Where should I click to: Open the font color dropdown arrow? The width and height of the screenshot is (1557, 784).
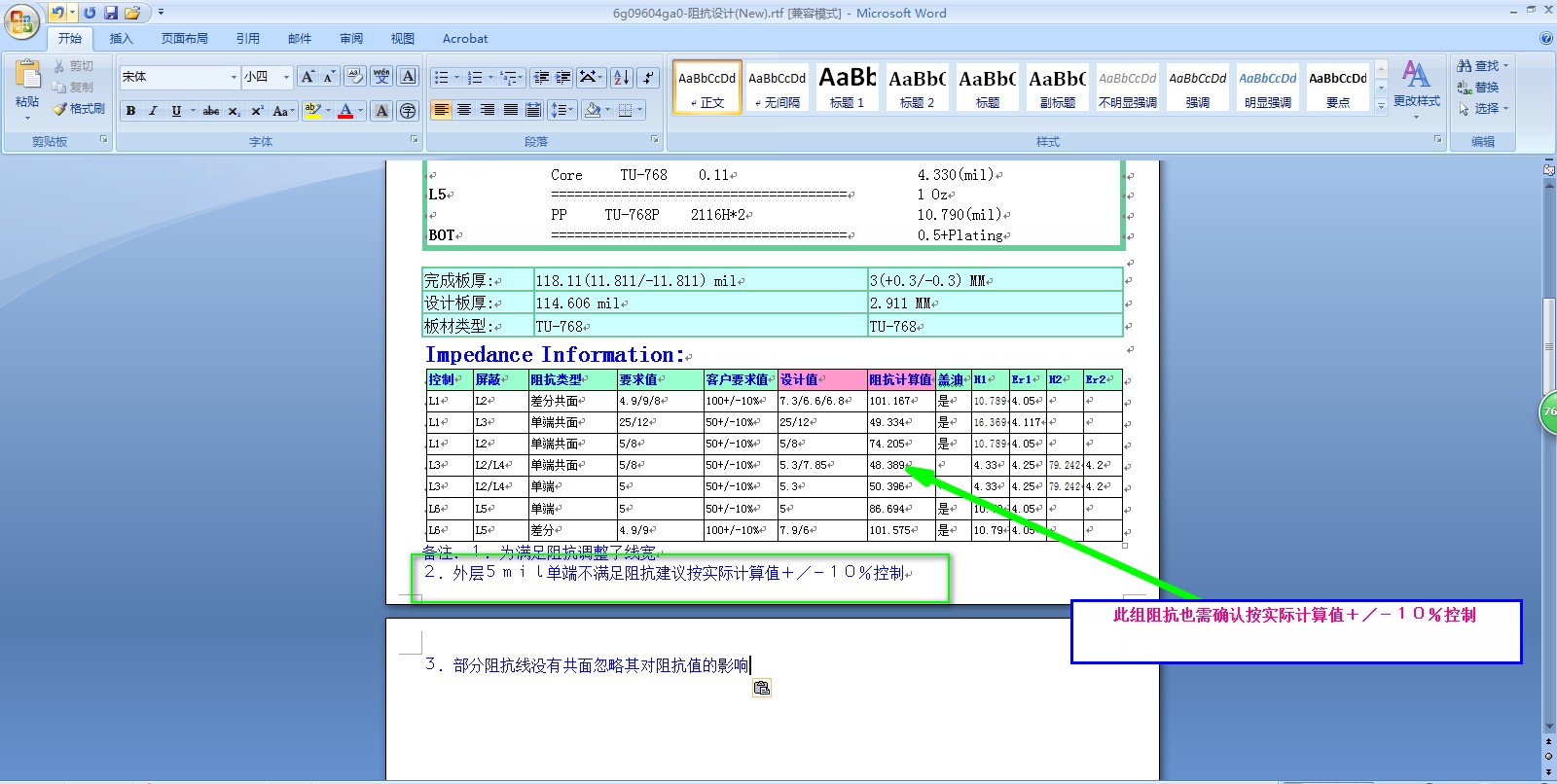(360, 111)
